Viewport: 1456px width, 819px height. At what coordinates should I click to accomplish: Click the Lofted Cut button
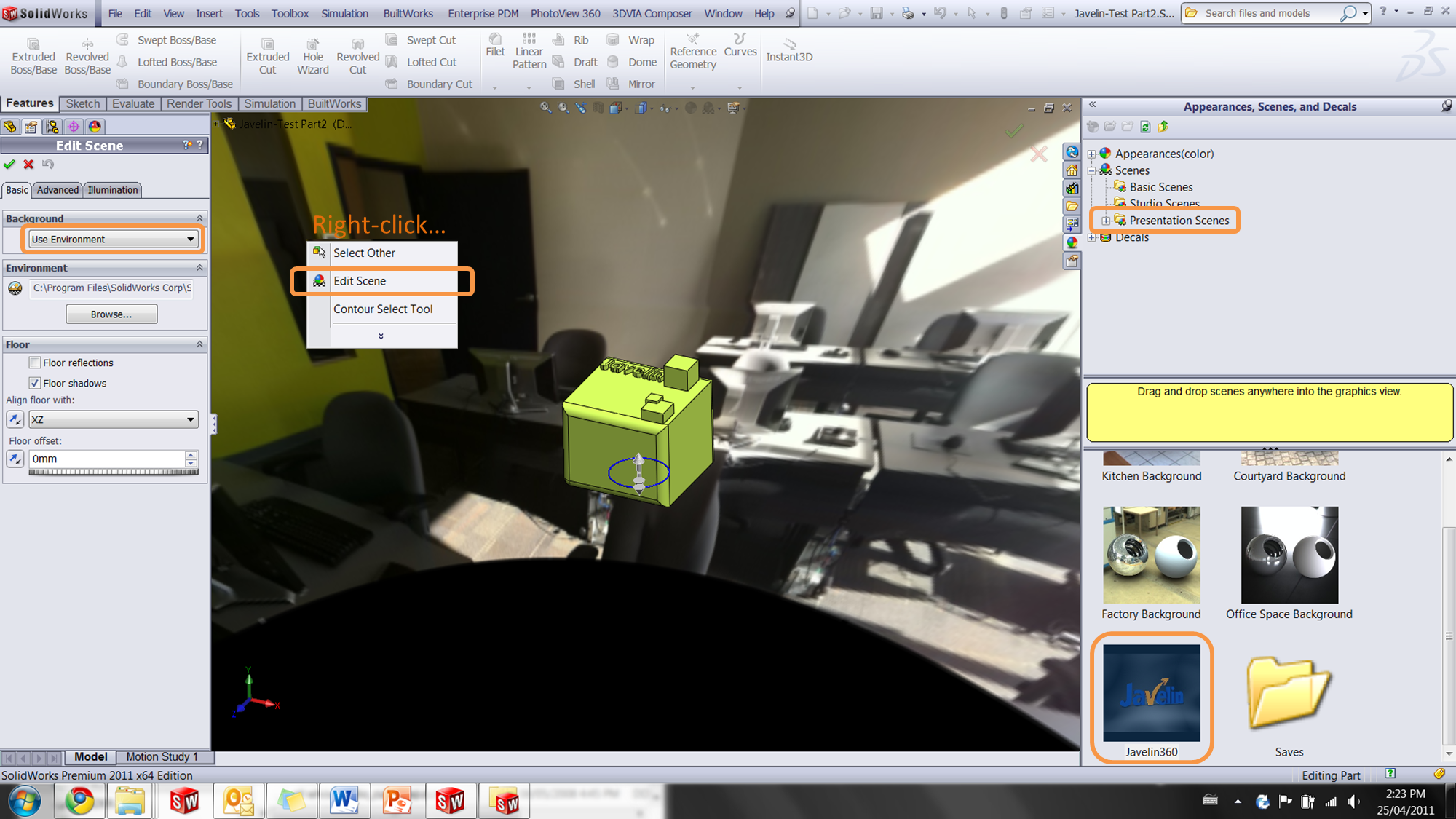pos(422,62)
